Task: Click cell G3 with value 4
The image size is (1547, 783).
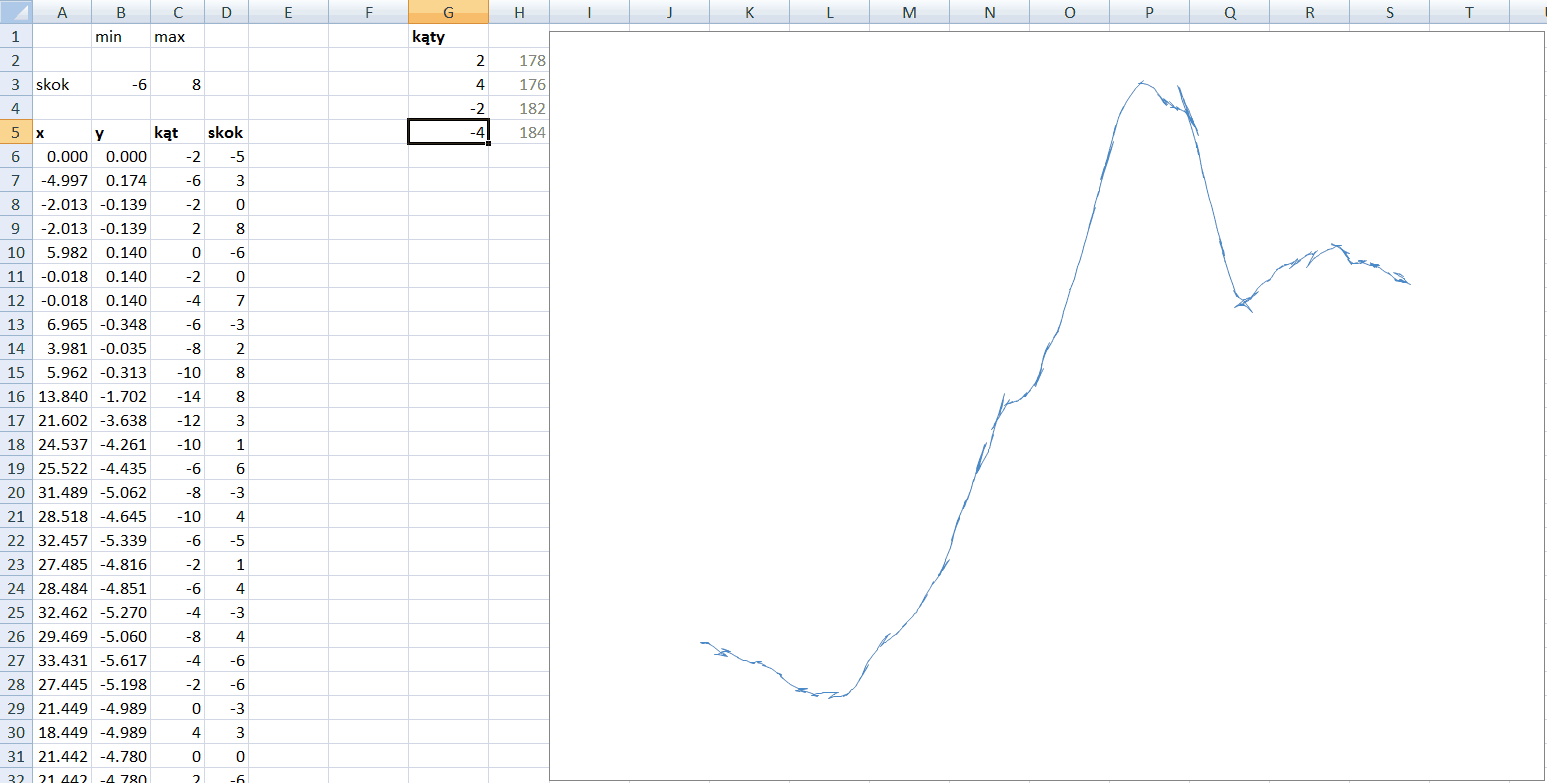Action: pos(448,85)
